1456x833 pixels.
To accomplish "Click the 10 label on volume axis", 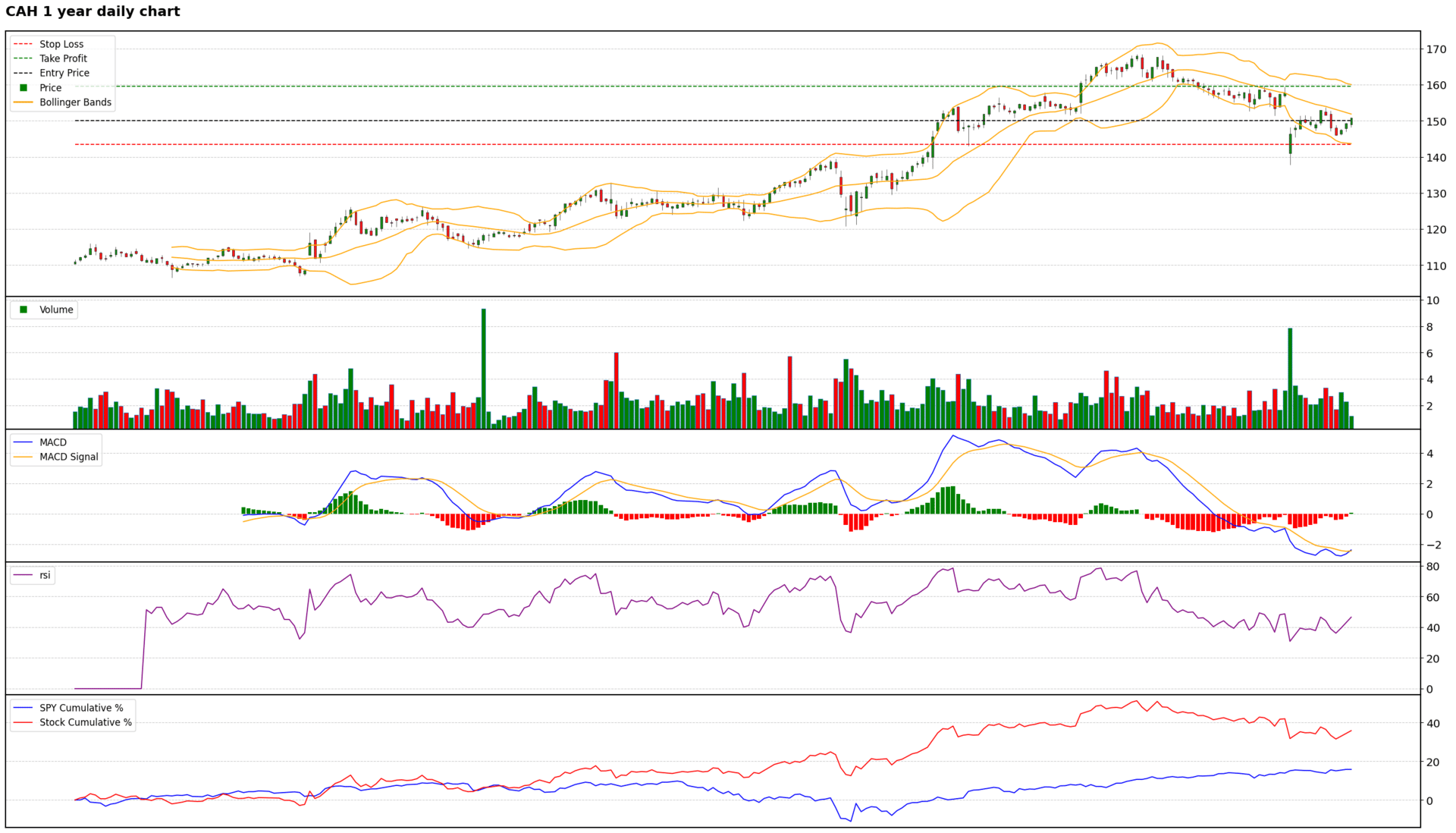I will click(x=1432, y=300).
